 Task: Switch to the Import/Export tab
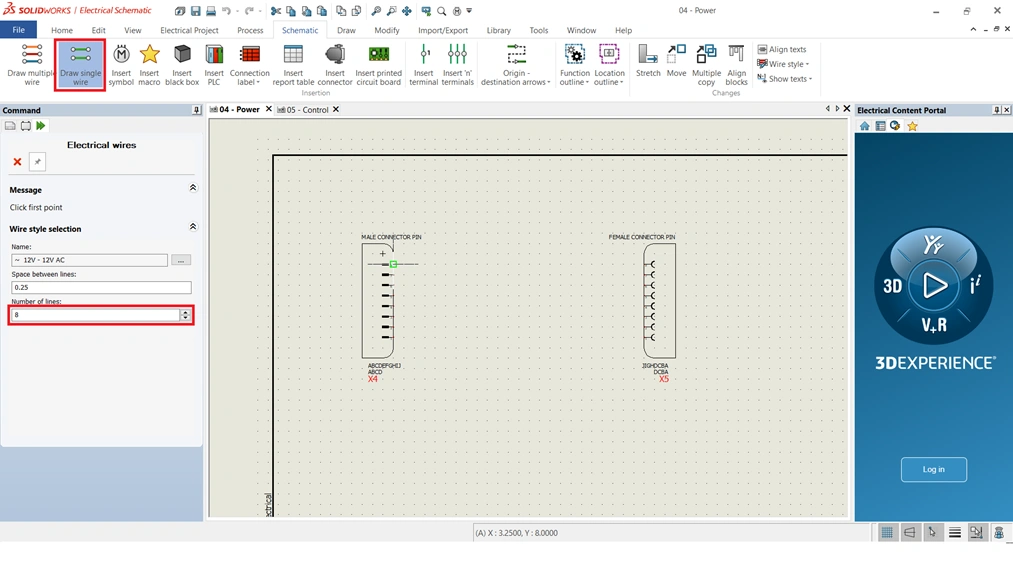(443, 30)
